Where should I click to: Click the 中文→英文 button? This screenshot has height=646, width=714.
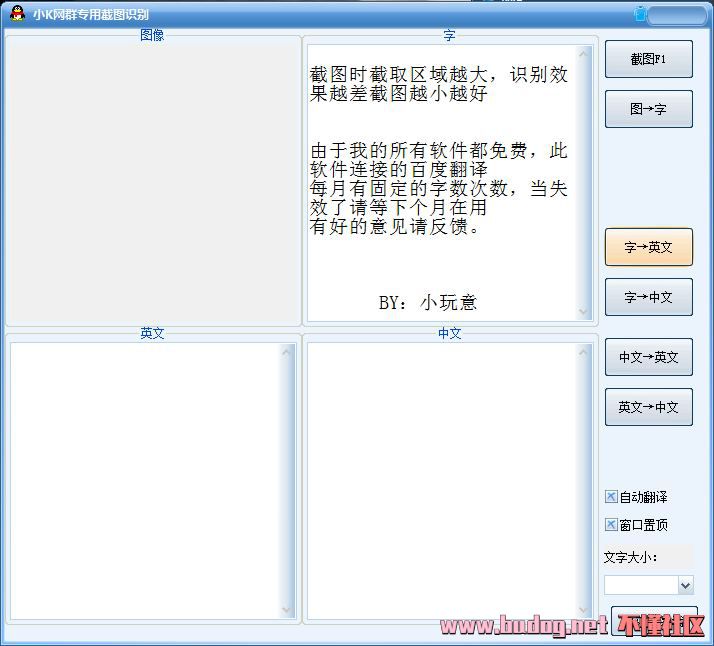648,357
